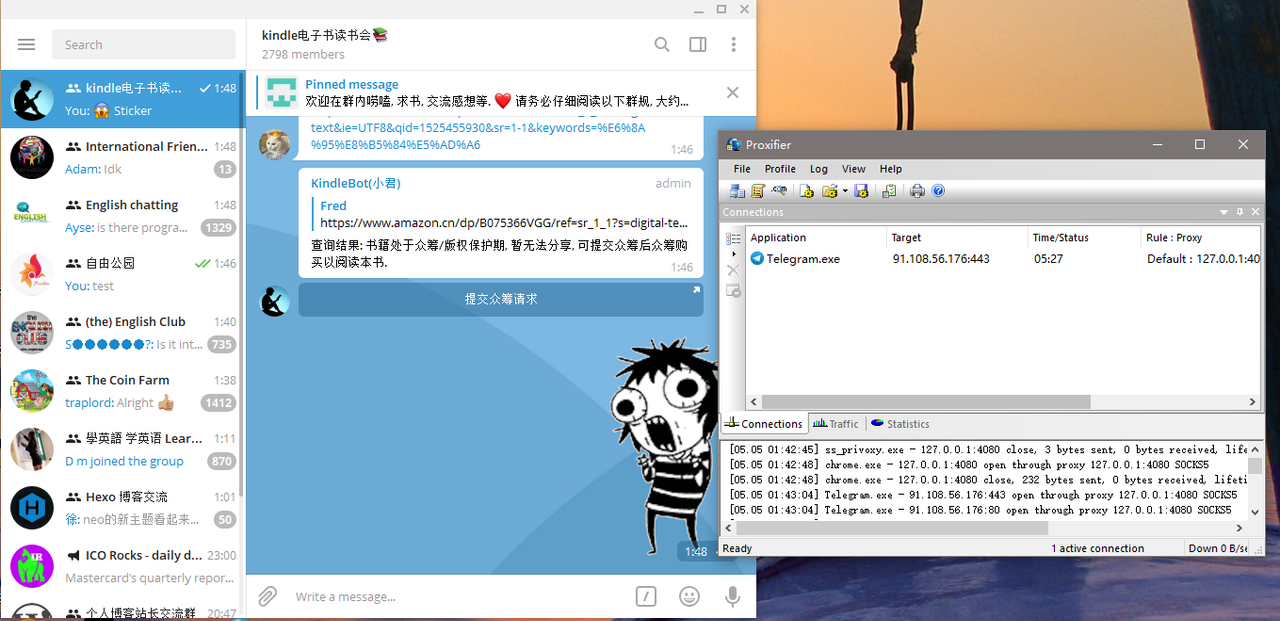
Task: Open Connections pane dropdown menu arrow
Action: [1224, 212]
